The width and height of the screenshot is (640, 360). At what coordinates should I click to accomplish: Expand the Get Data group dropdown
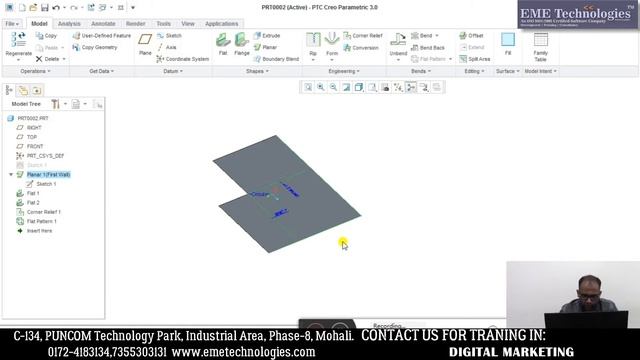(x=102, y=71)
